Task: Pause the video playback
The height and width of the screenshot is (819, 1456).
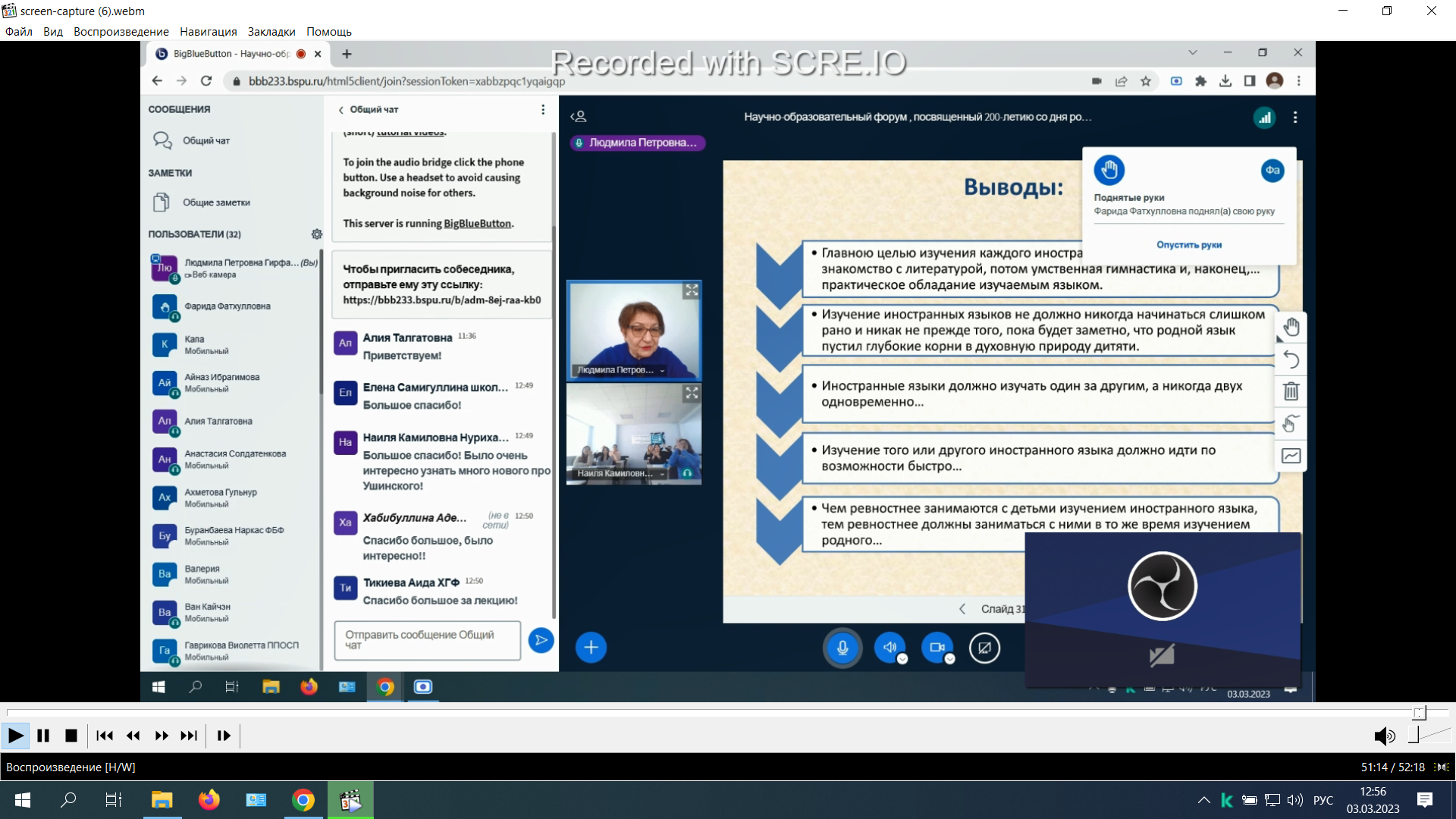Action: tap(43, 736)
